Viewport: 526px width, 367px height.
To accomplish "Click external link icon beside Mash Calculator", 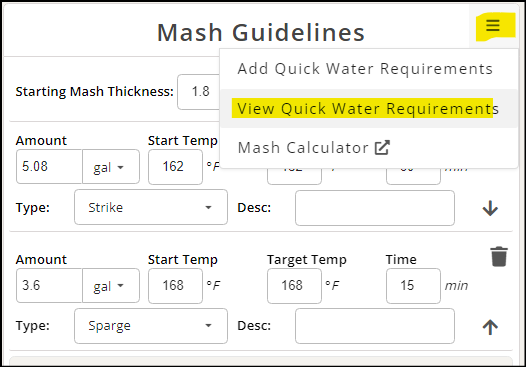I will pyautogui.click(x=382, y=148).
